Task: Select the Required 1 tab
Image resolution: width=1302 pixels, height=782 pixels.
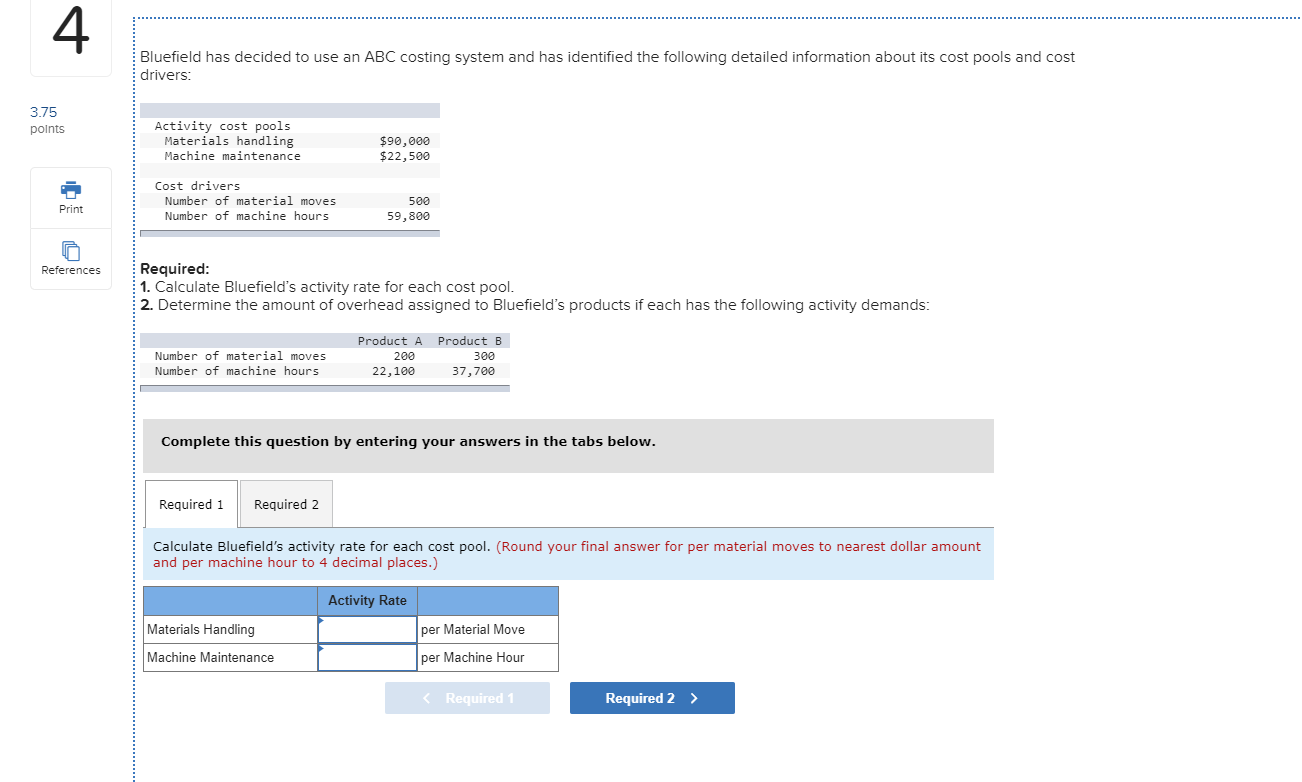Action: [190, 504]
